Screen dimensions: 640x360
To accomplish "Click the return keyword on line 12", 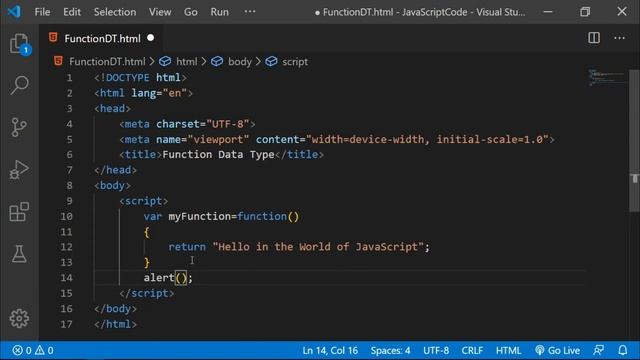I will [x=187, y=247].
